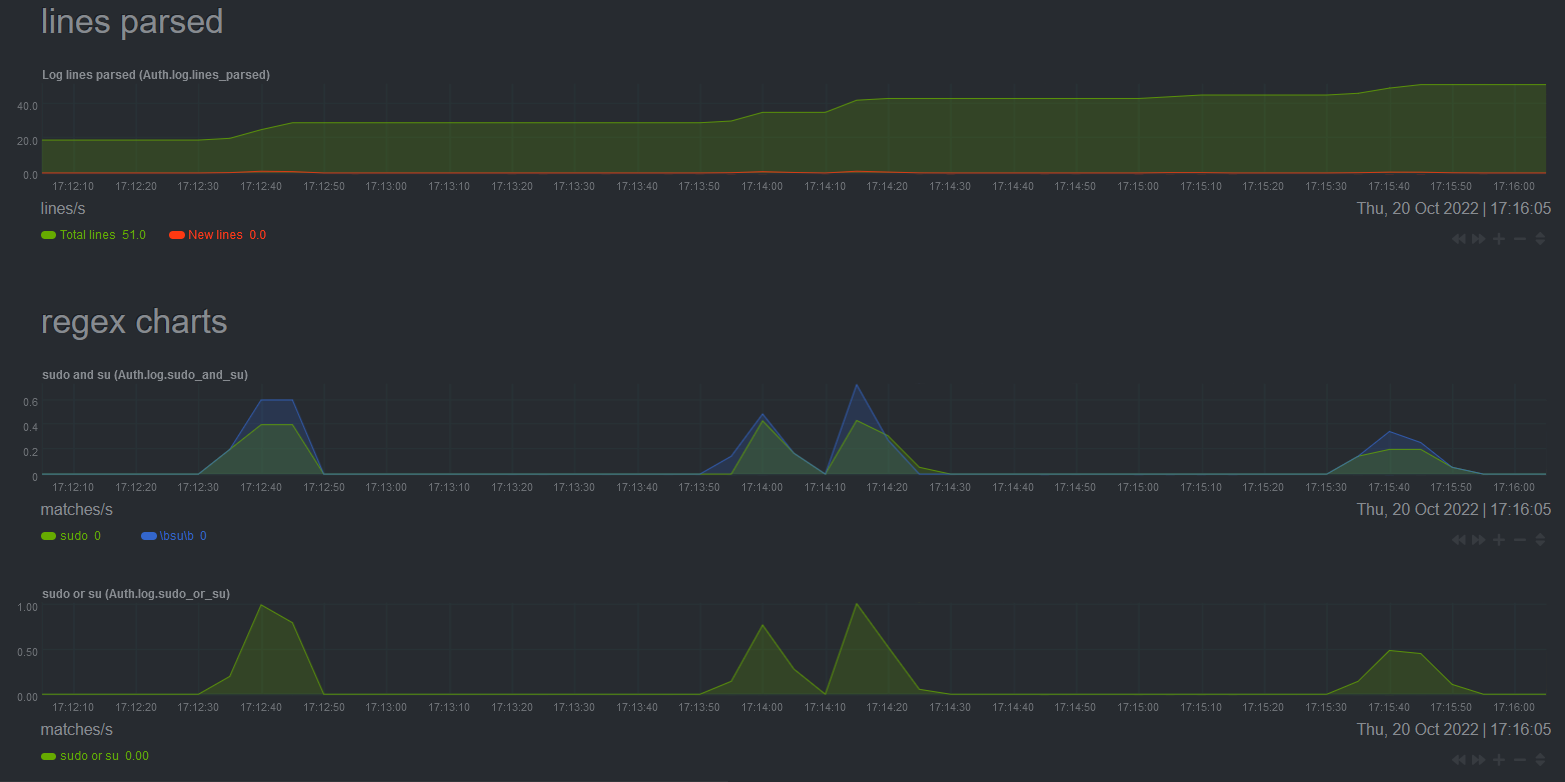Zoom out the Log lines parsed chart

click(x=1520, y=239)
